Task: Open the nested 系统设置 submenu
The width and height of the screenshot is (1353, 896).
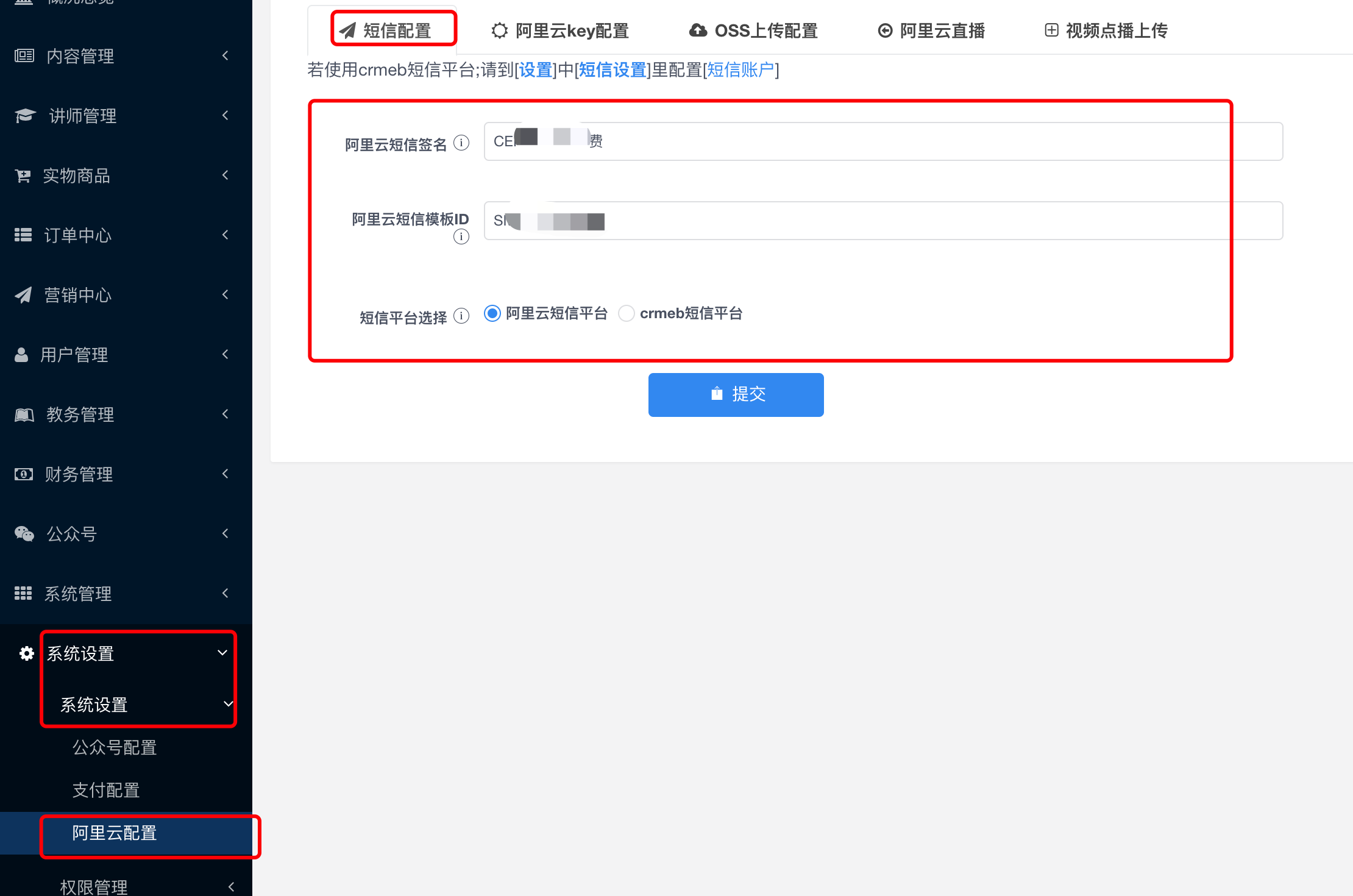Action: click(x=94, y=705)
